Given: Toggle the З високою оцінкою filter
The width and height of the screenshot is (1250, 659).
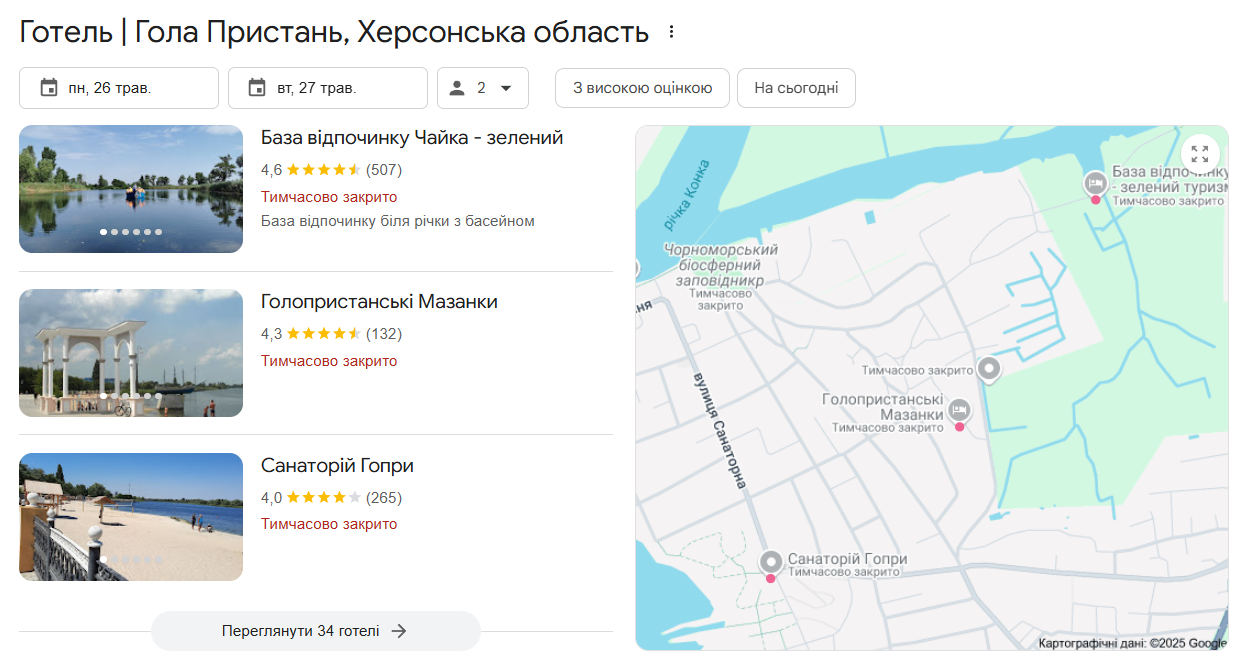Looking at the screenshot, I should tap(642, 88).
